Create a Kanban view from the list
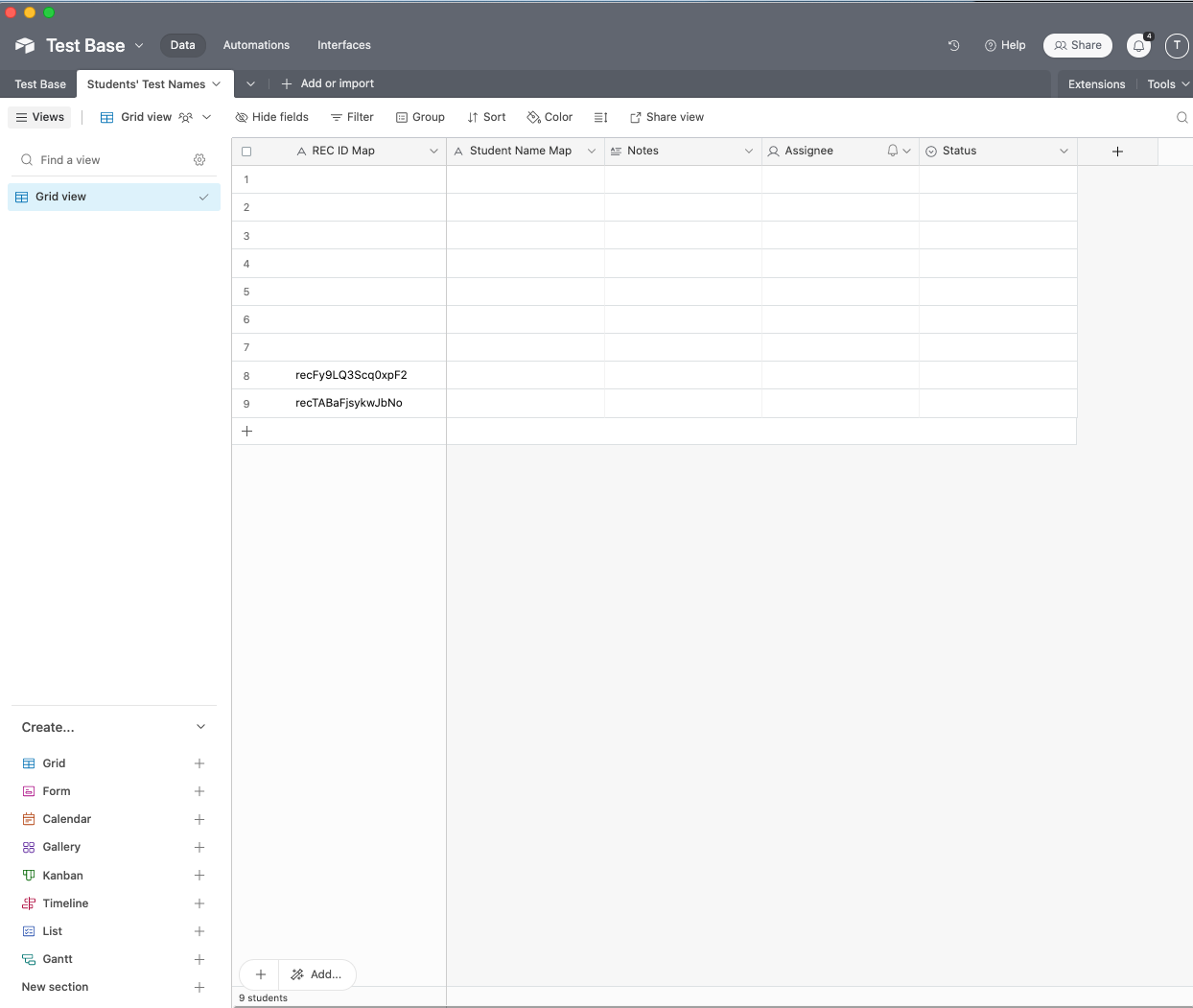 (x=62, y=876)
